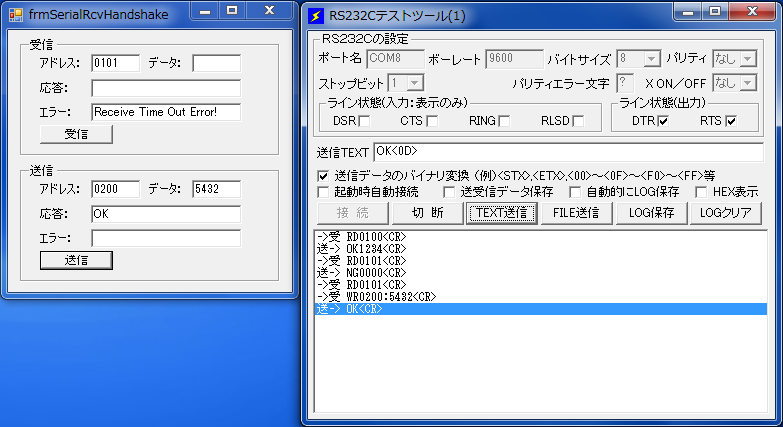The height and width of the screenshot is (427, 783).
Task: Enable 自動的にLOG保存 checkbox
Action: pos(575,192)
